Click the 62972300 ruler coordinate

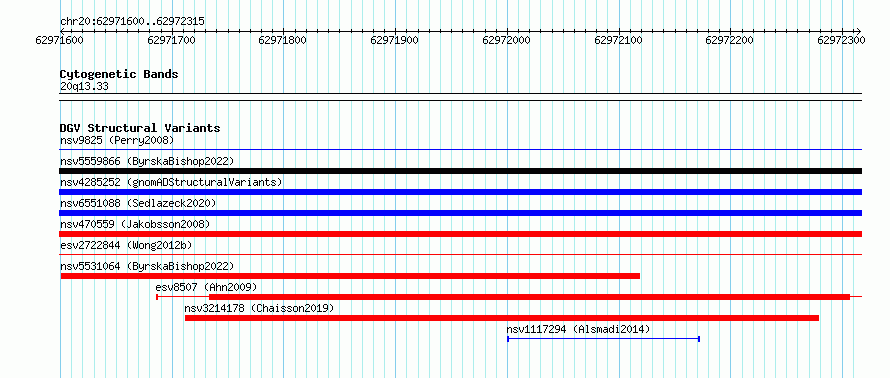pyautogui.click(x=841, y=40)
